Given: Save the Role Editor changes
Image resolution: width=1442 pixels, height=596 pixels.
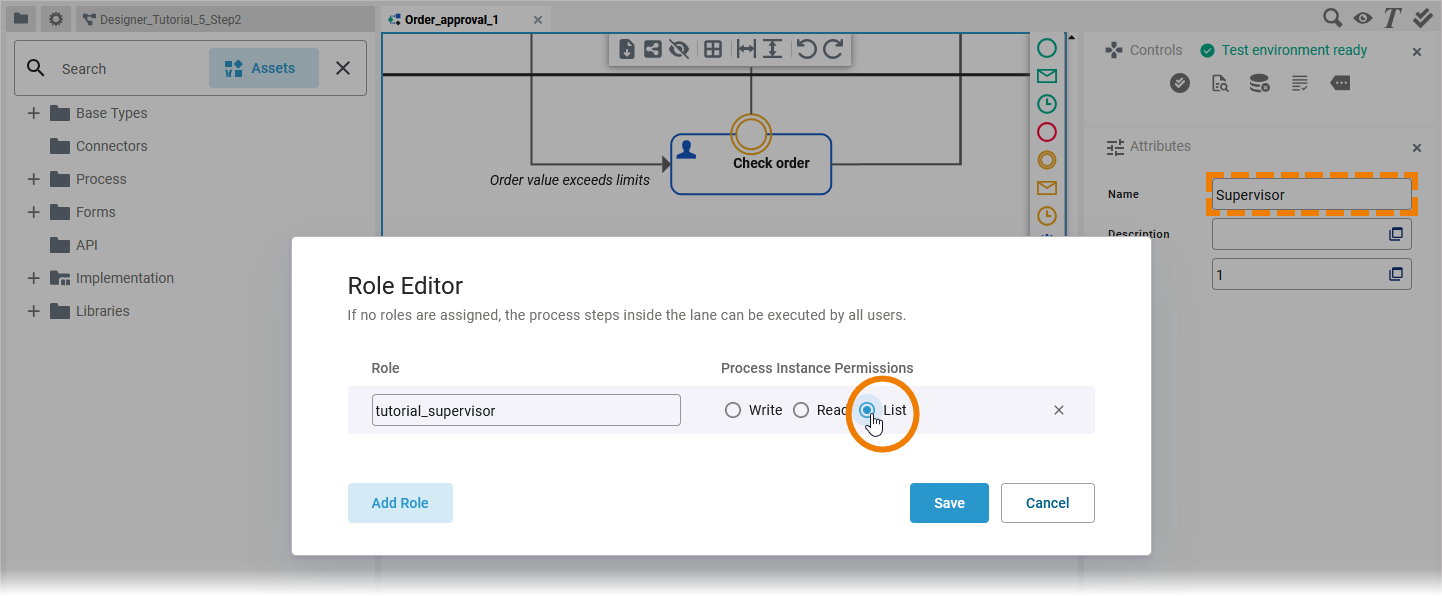Looking at the screenshot, I should pos(949,503).
